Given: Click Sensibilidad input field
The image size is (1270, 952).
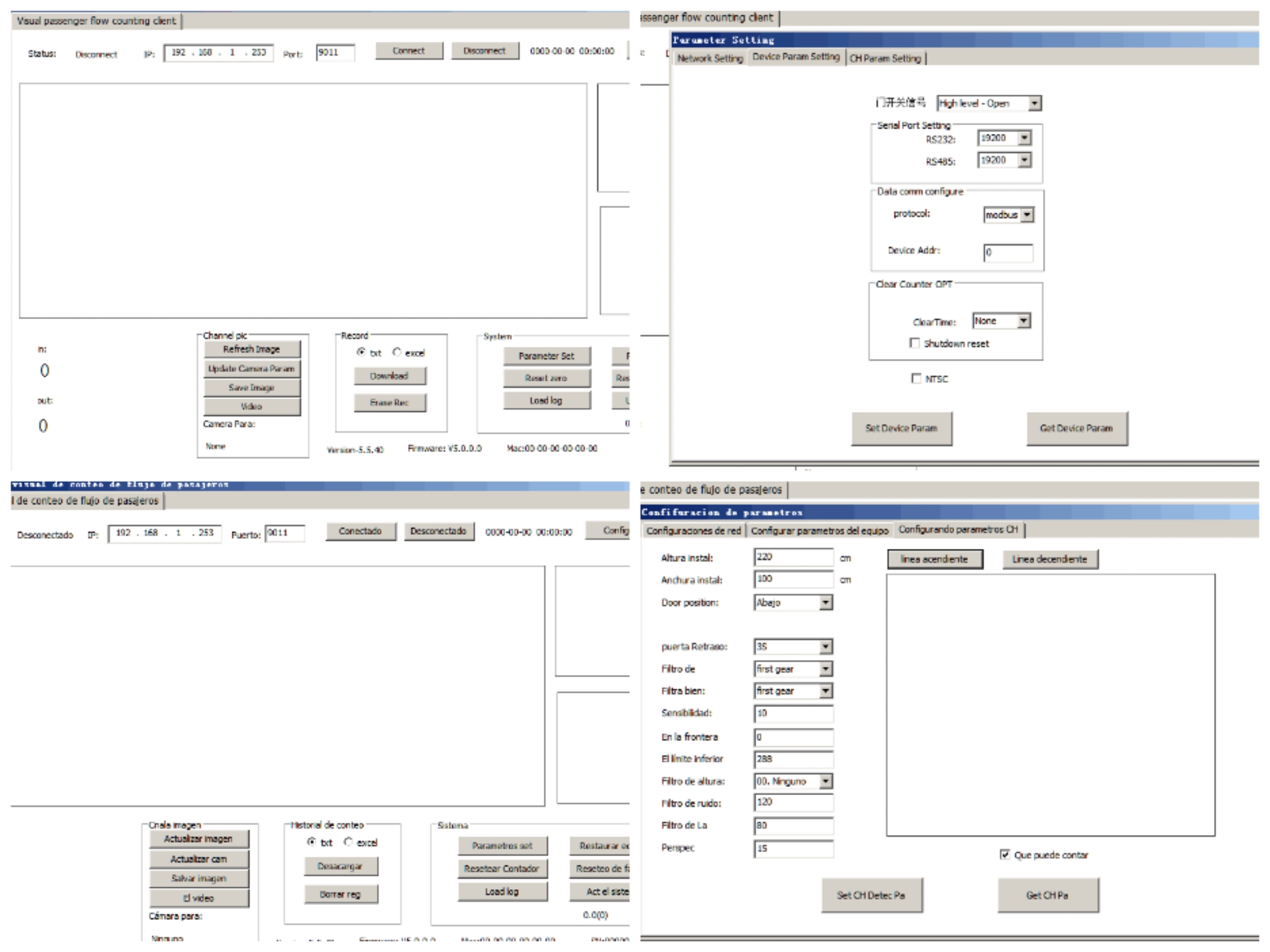Looking at the screenshot, I should [x=794, y=714].
